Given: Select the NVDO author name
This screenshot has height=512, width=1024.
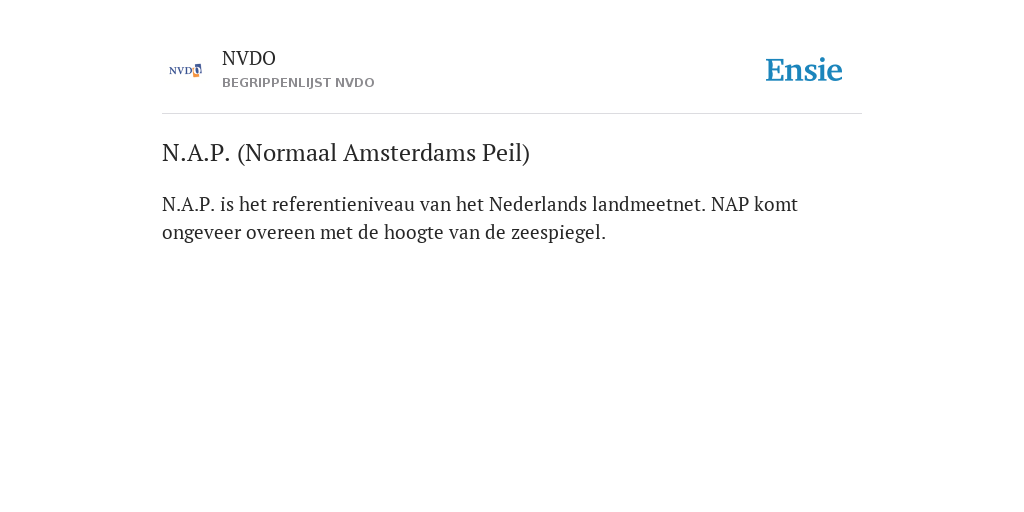Looking at the screenshot, I should coord(249,58).
